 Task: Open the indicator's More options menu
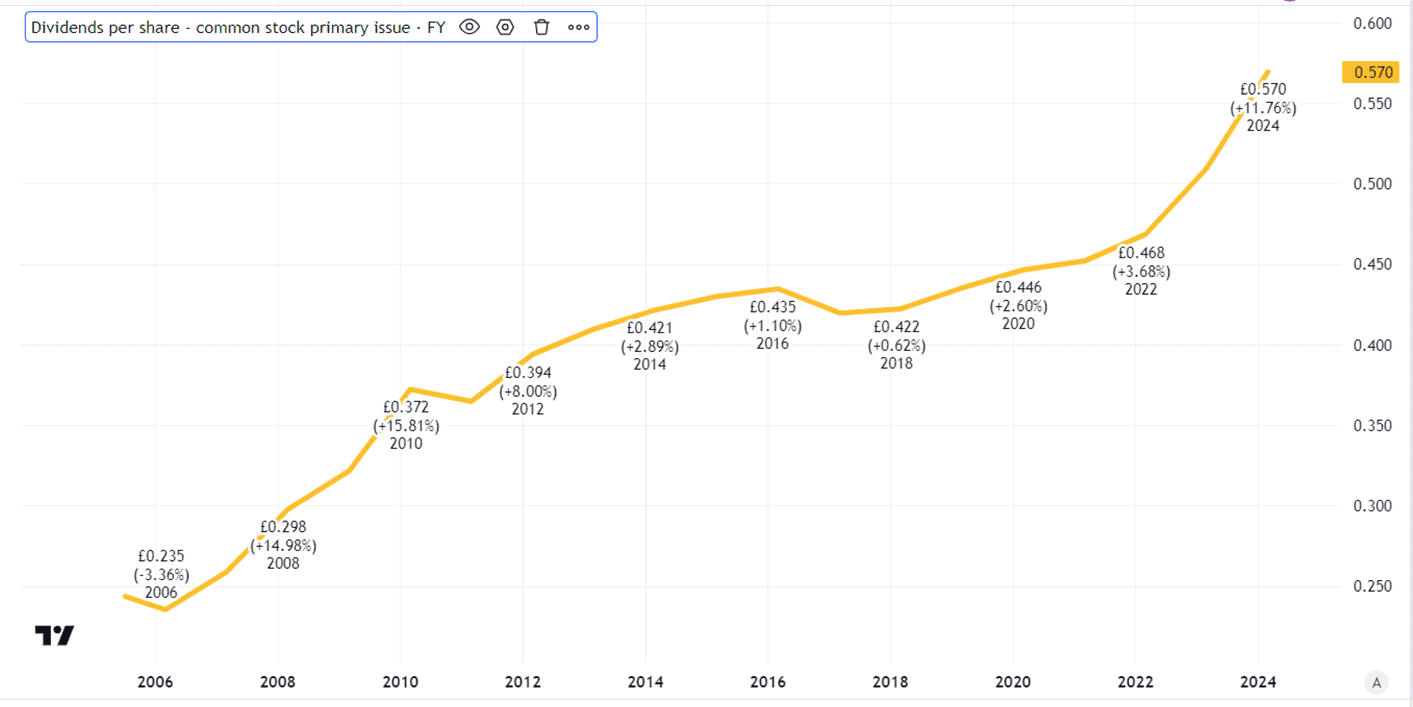(x=578, y=27)
